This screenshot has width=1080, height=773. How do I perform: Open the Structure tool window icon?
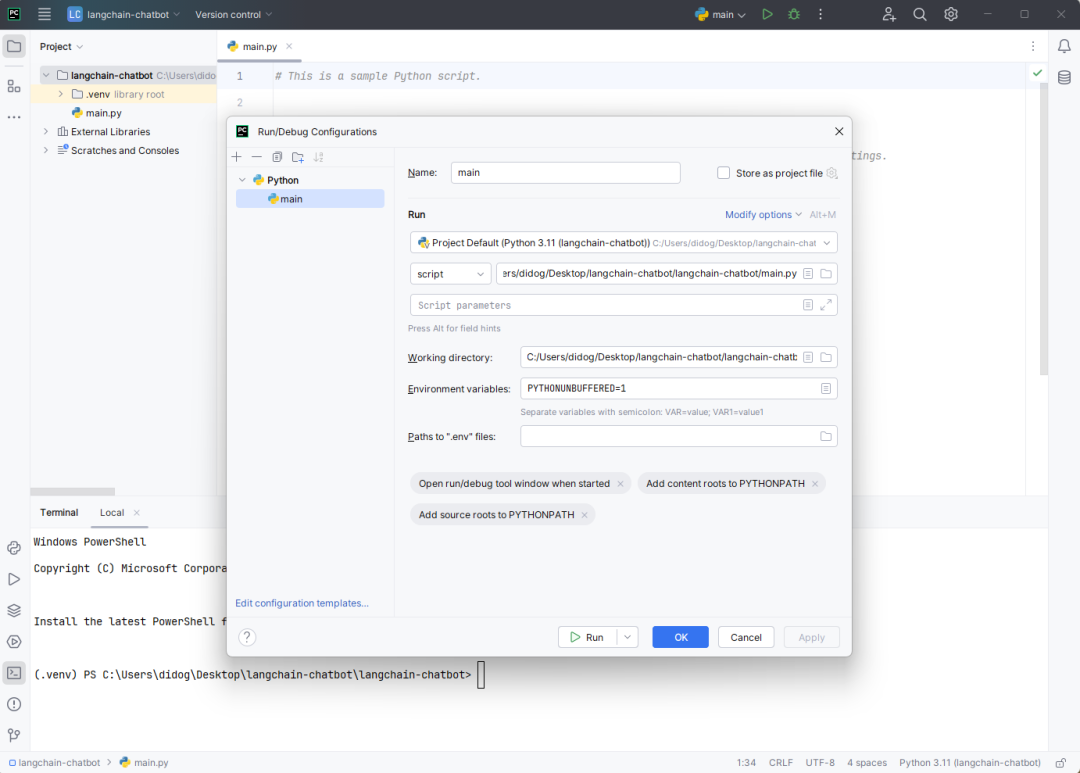coord(14,86)
